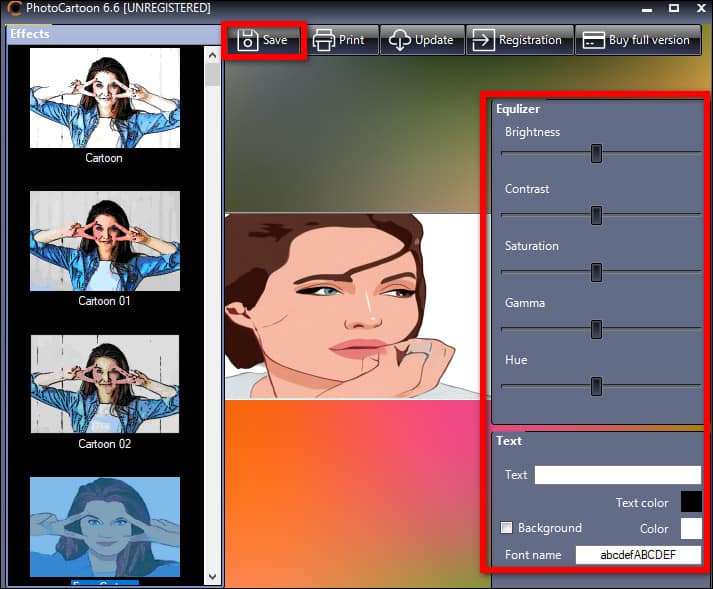Click the Cartoon 02 label text

(x=105, y=444)
